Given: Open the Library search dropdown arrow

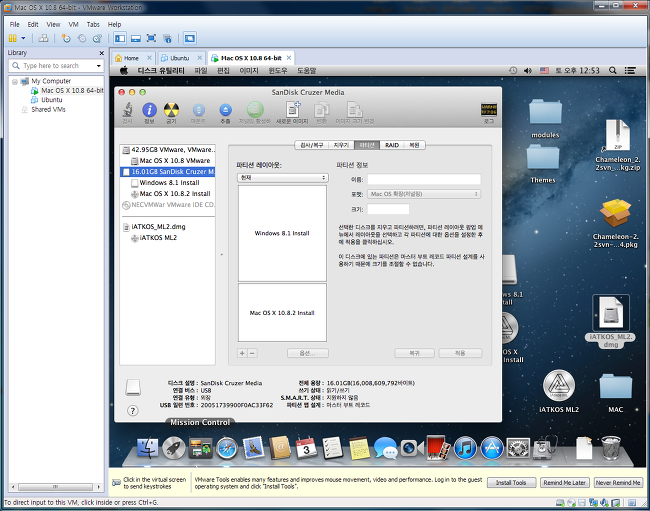Looking at the screenshot, I should (99, 66).
